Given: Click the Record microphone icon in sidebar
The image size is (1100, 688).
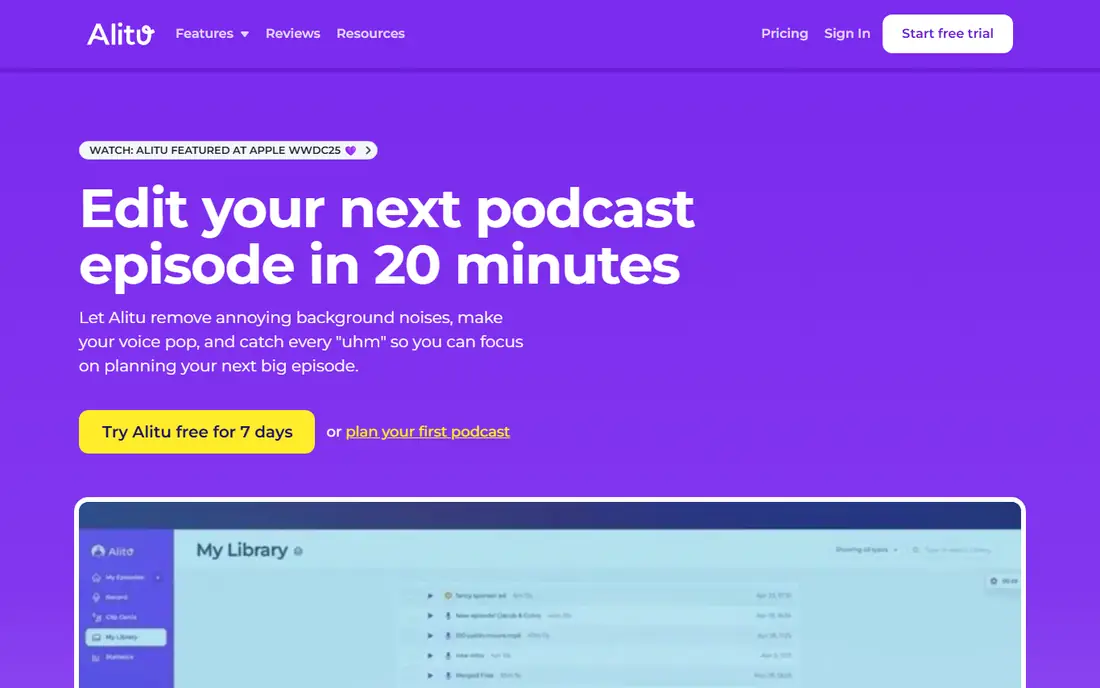Looking at the screenshot, I should (96, 598).
